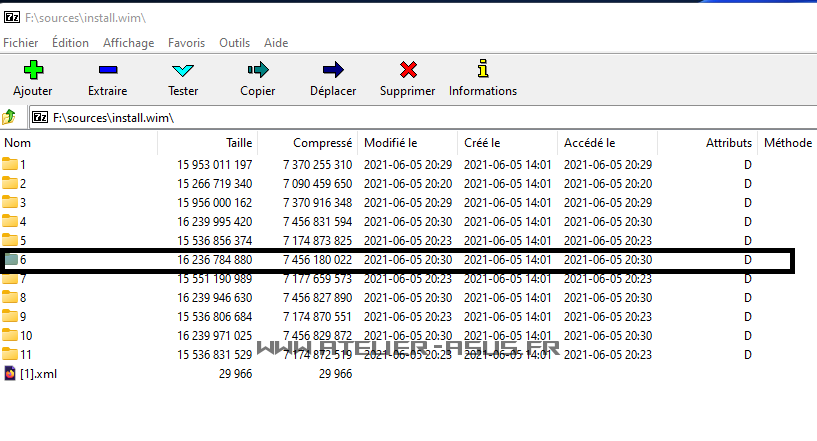
Task: Sort by Modifié le column header
Action: [x=390, y=143]
